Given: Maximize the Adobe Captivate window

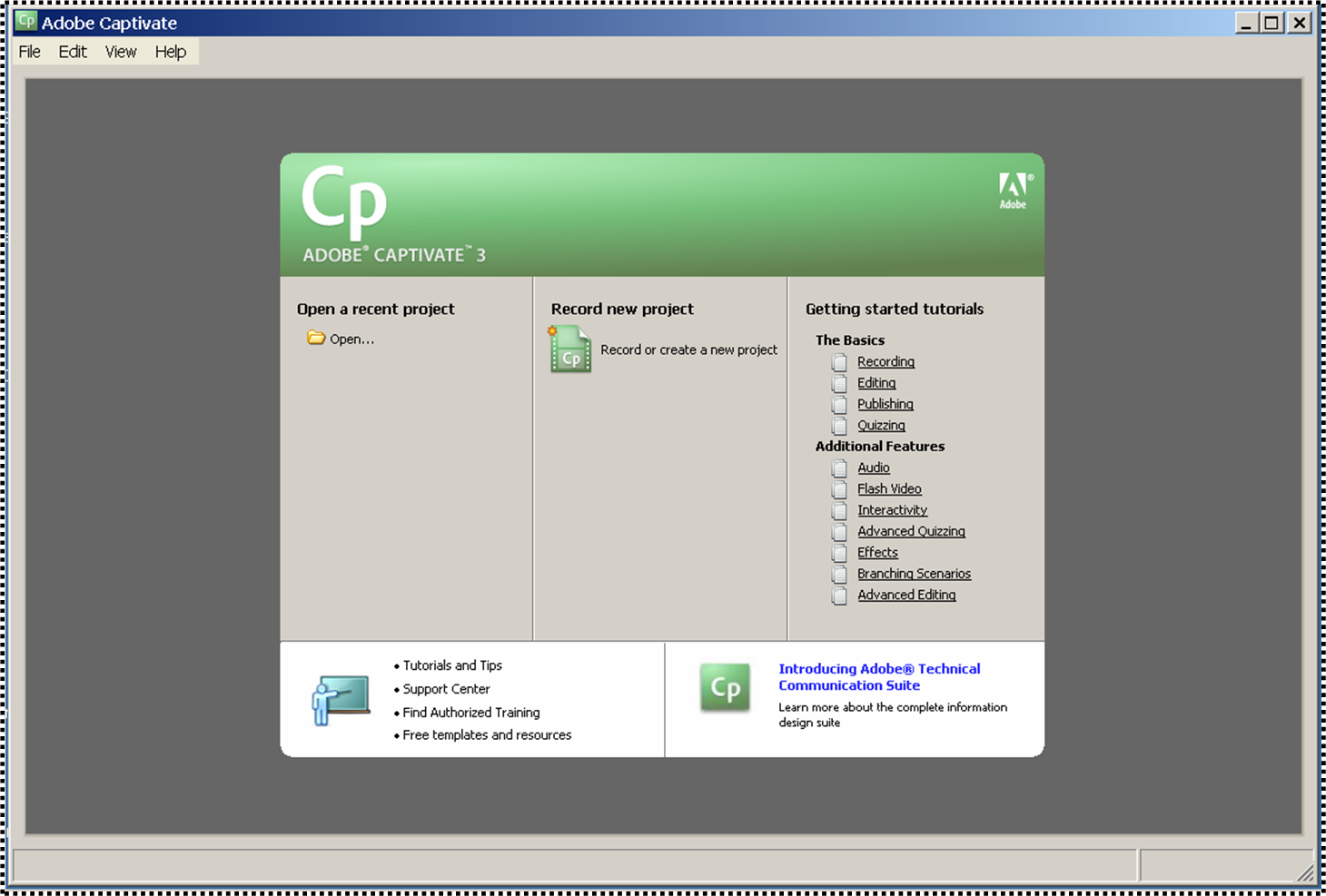Looking at the screenshot, I should [1273, 23].
